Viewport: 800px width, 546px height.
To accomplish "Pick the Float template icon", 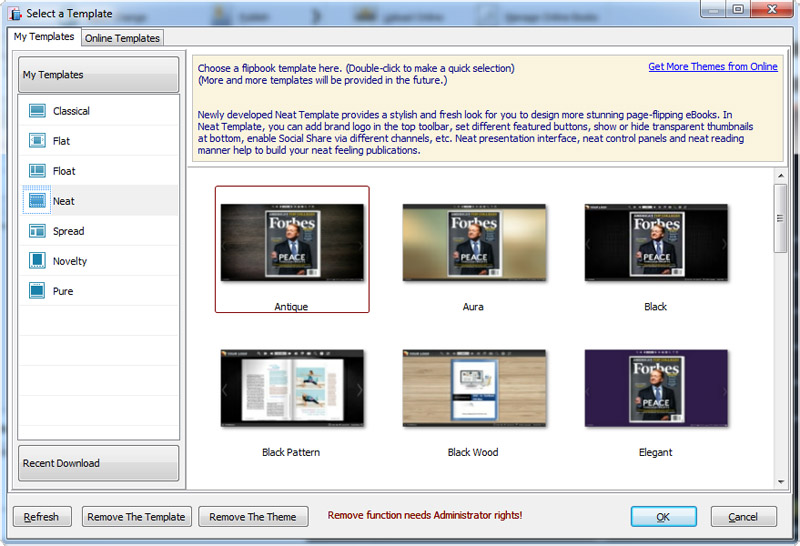I will pos(38,171).
